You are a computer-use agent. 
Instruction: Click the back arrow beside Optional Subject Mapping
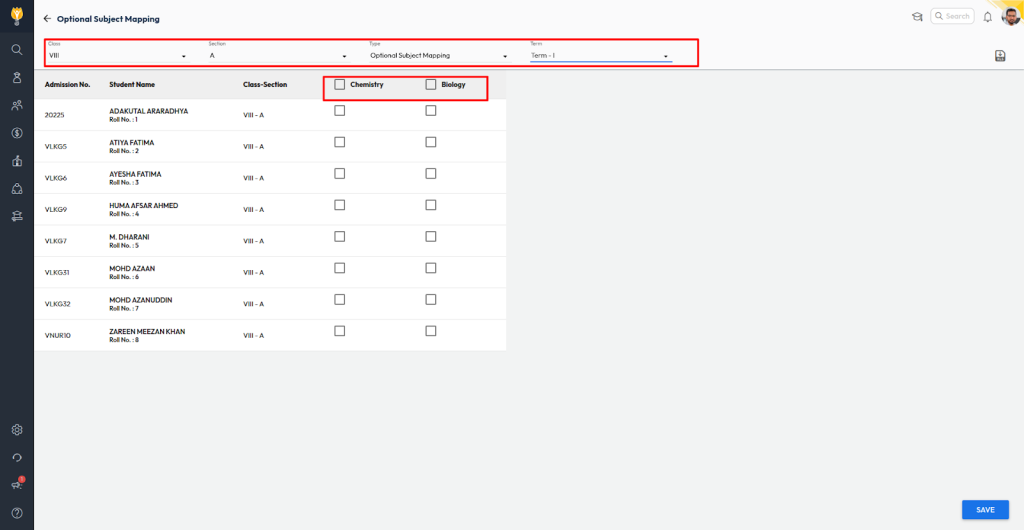[x=47, y=19]
